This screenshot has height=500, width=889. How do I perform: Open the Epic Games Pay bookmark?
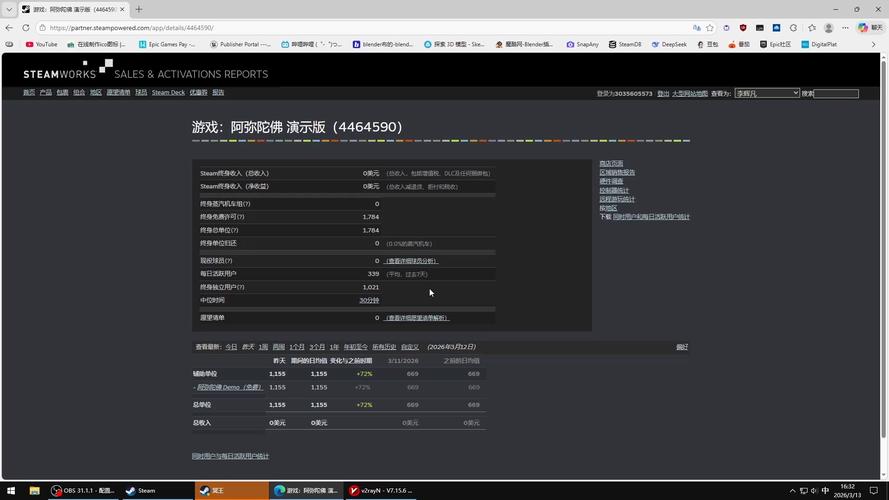[167, 44]
